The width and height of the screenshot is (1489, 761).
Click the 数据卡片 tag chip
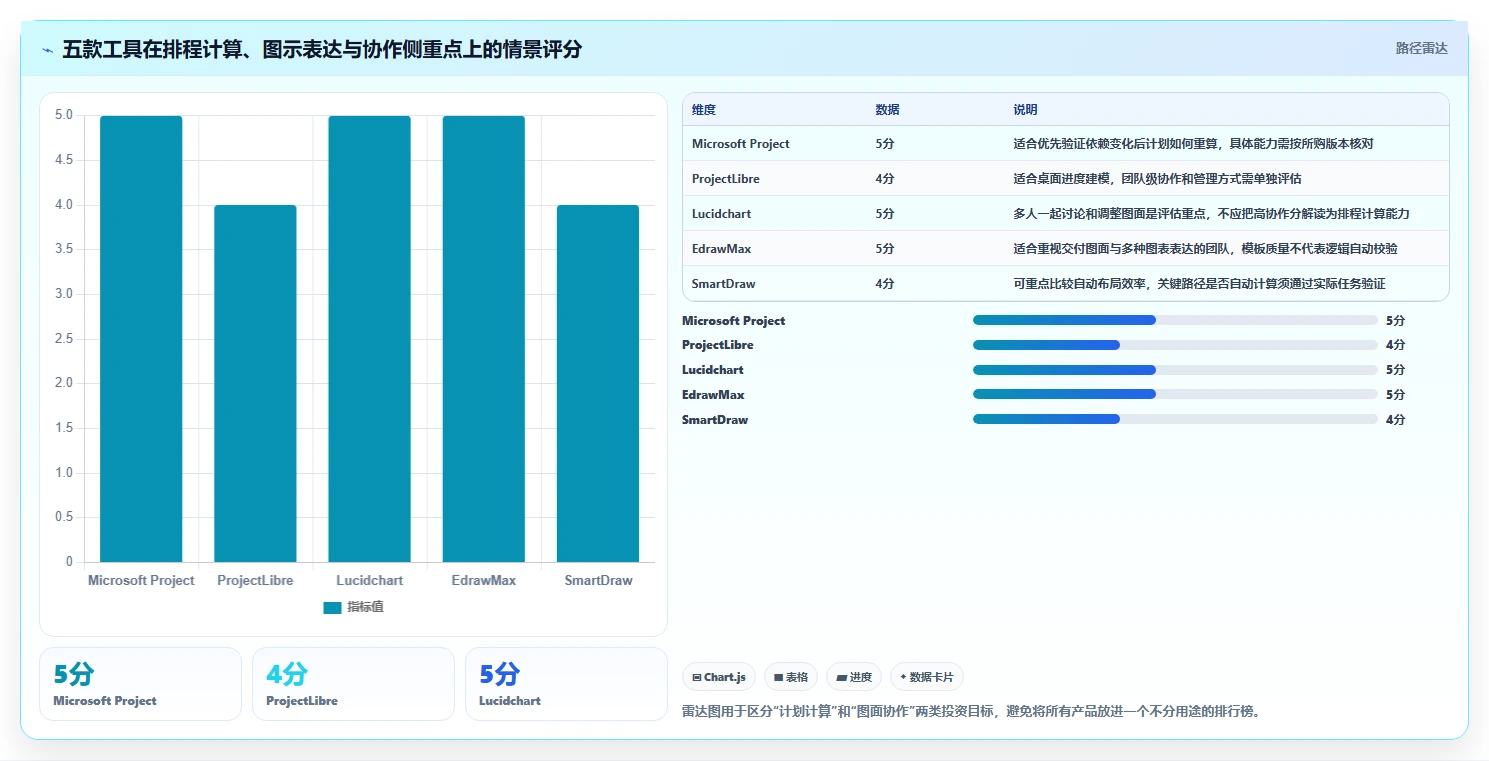926,677
